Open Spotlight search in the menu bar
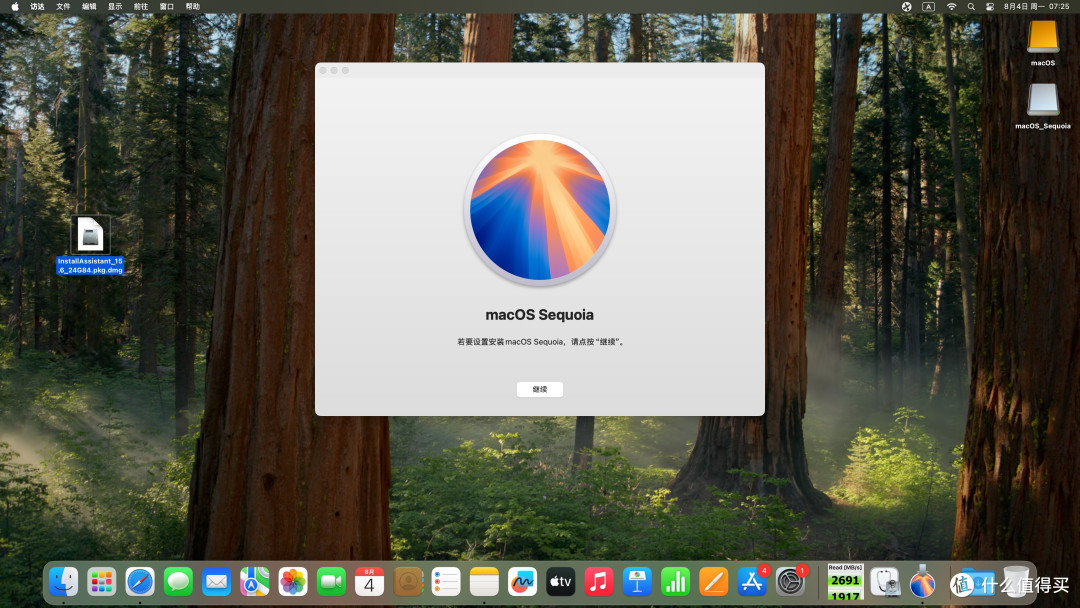1080x608 pixels. (971, 6)
